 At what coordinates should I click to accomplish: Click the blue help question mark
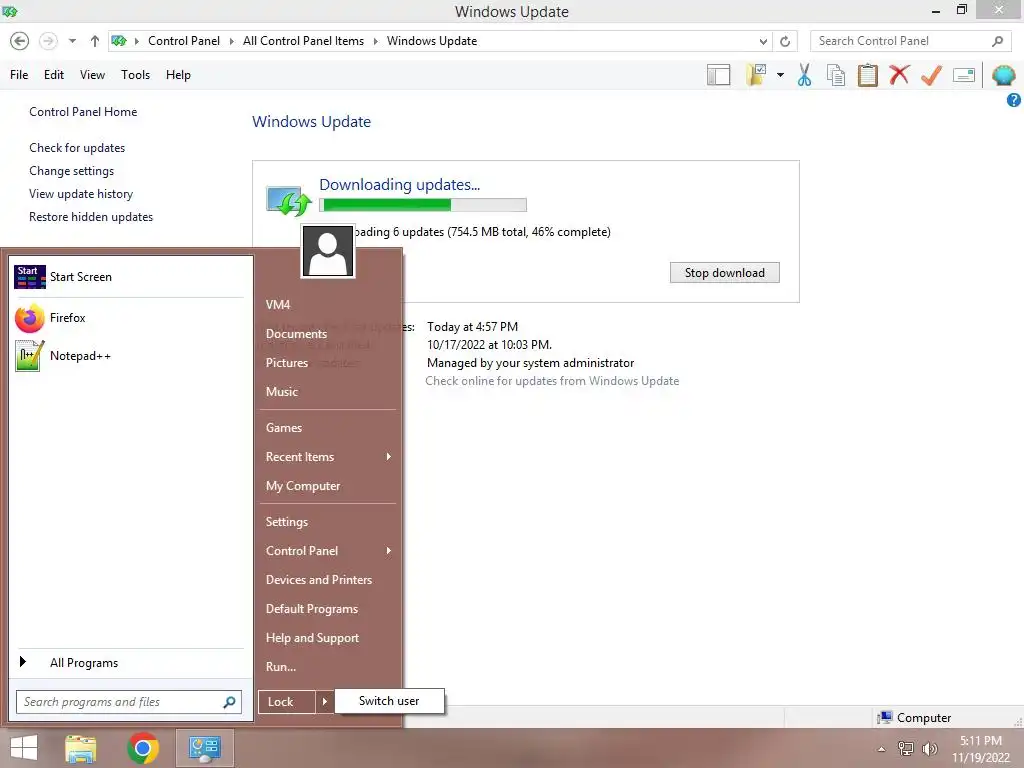pyautogui.click(x=1014, y=100)
